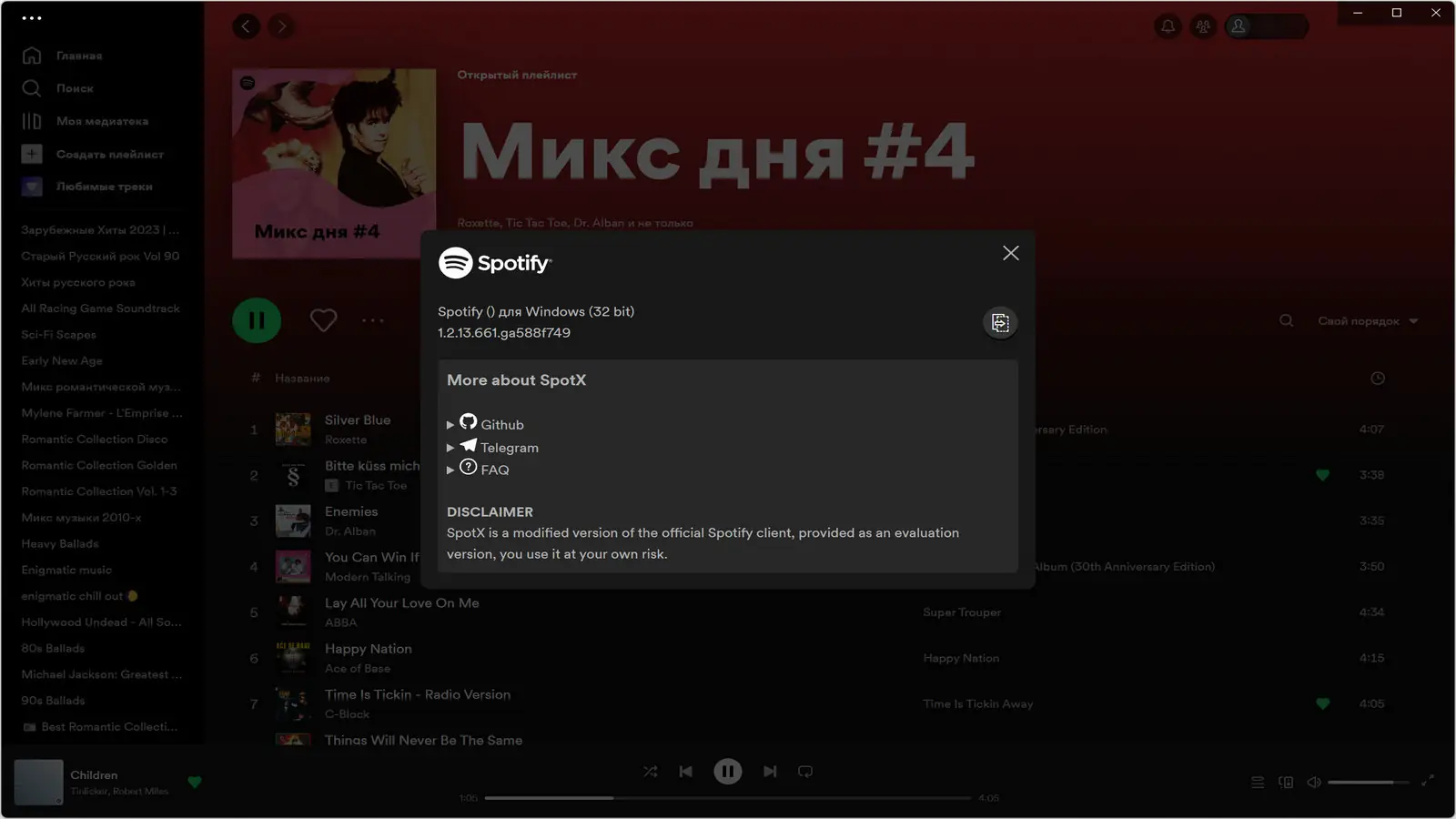Image resolution: width=1456 pixels, height=819 pixels.
Task: Unlike the now-playing track Children
Action: tap(194, 782)
